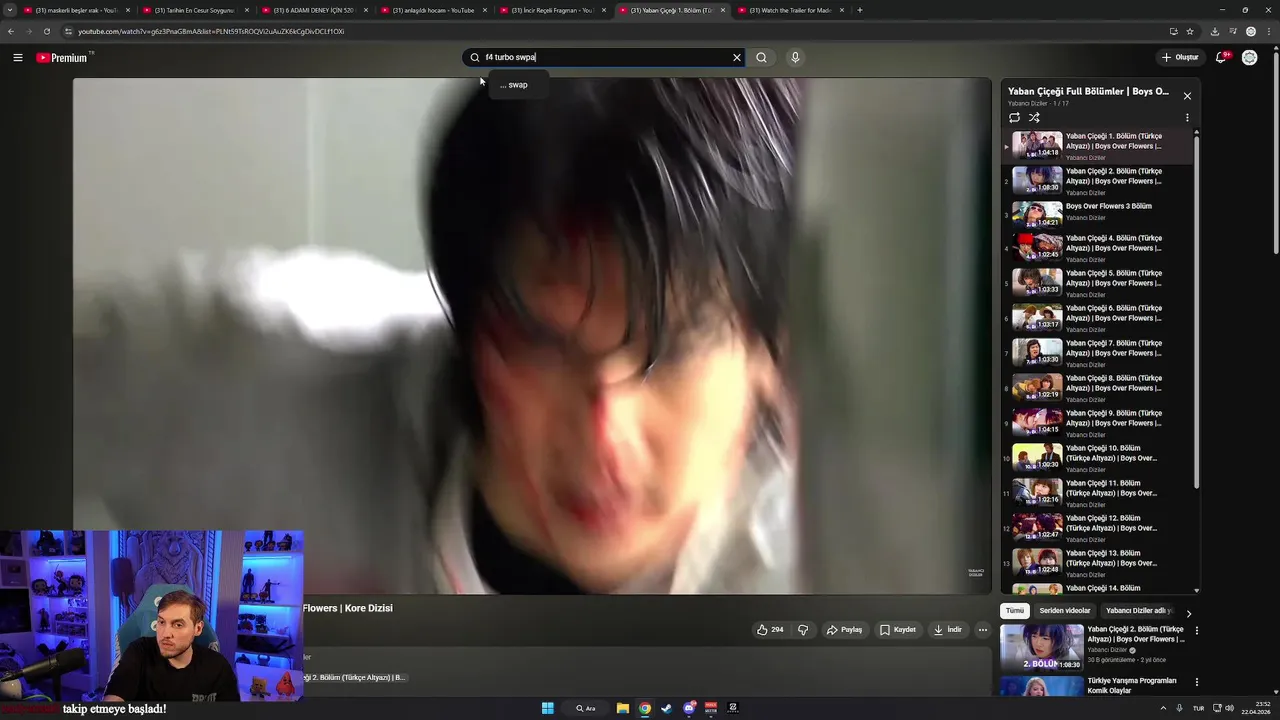
Task: Start voice search with the microphone icon
Action: click(x=795, y=57)
